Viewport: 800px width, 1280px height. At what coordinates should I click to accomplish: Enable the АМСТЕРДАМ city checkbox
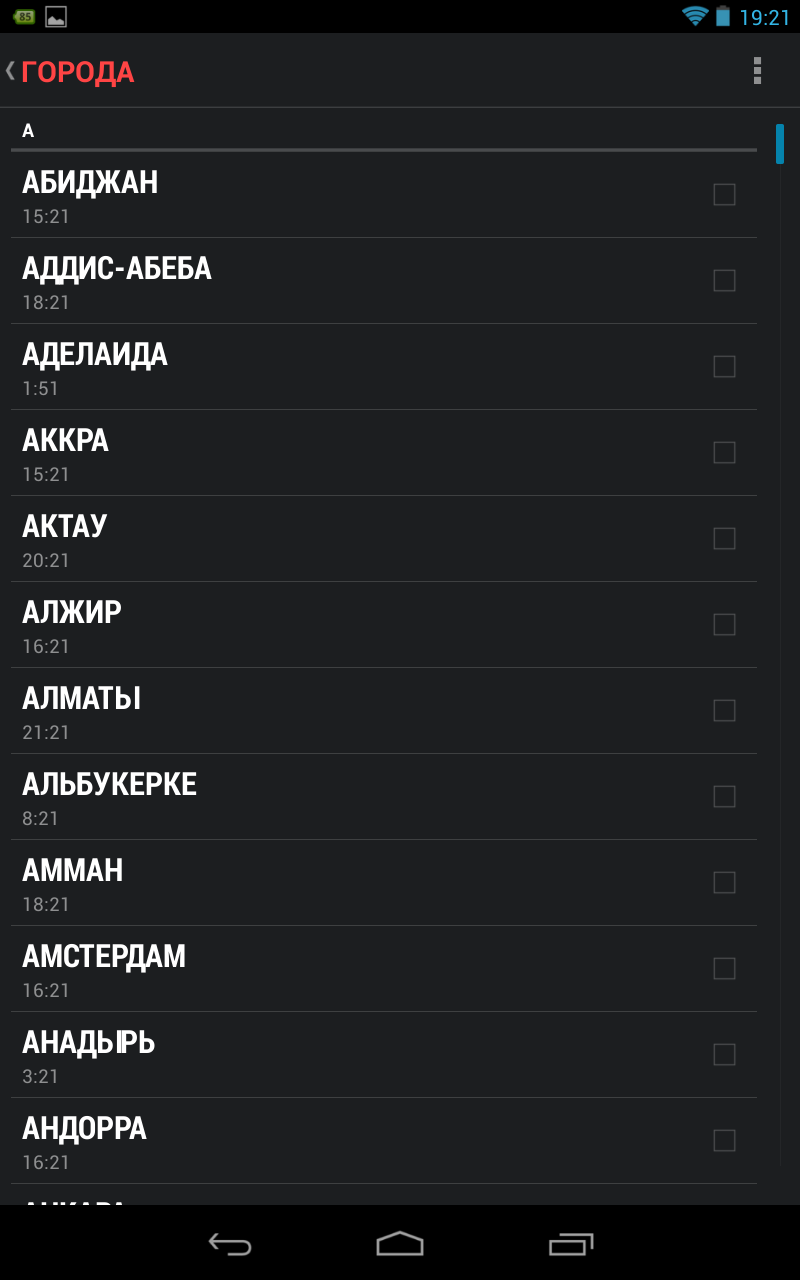point(724,969)
